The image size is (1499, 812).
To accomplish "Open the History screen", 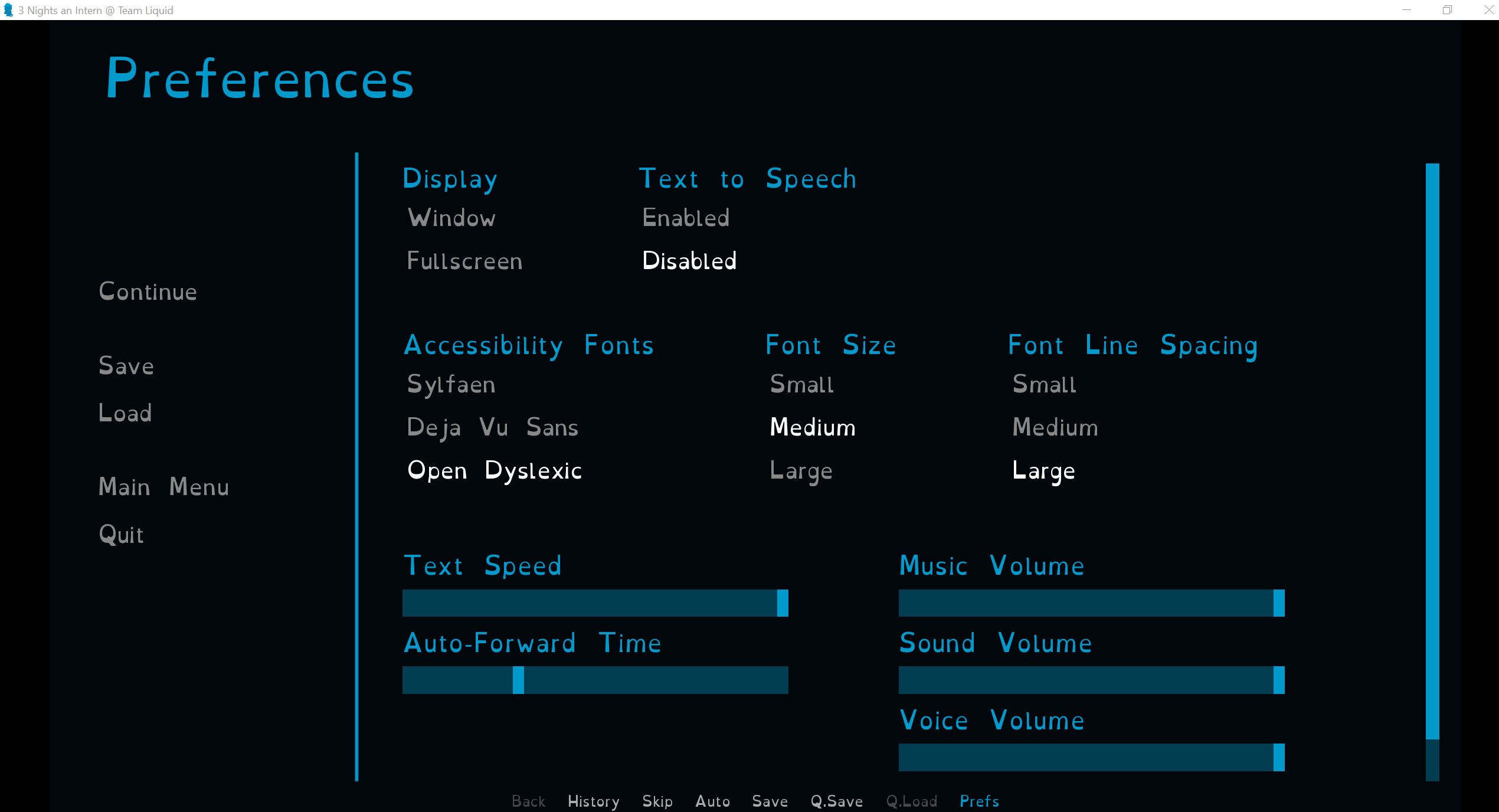I will tap(593, 801).
